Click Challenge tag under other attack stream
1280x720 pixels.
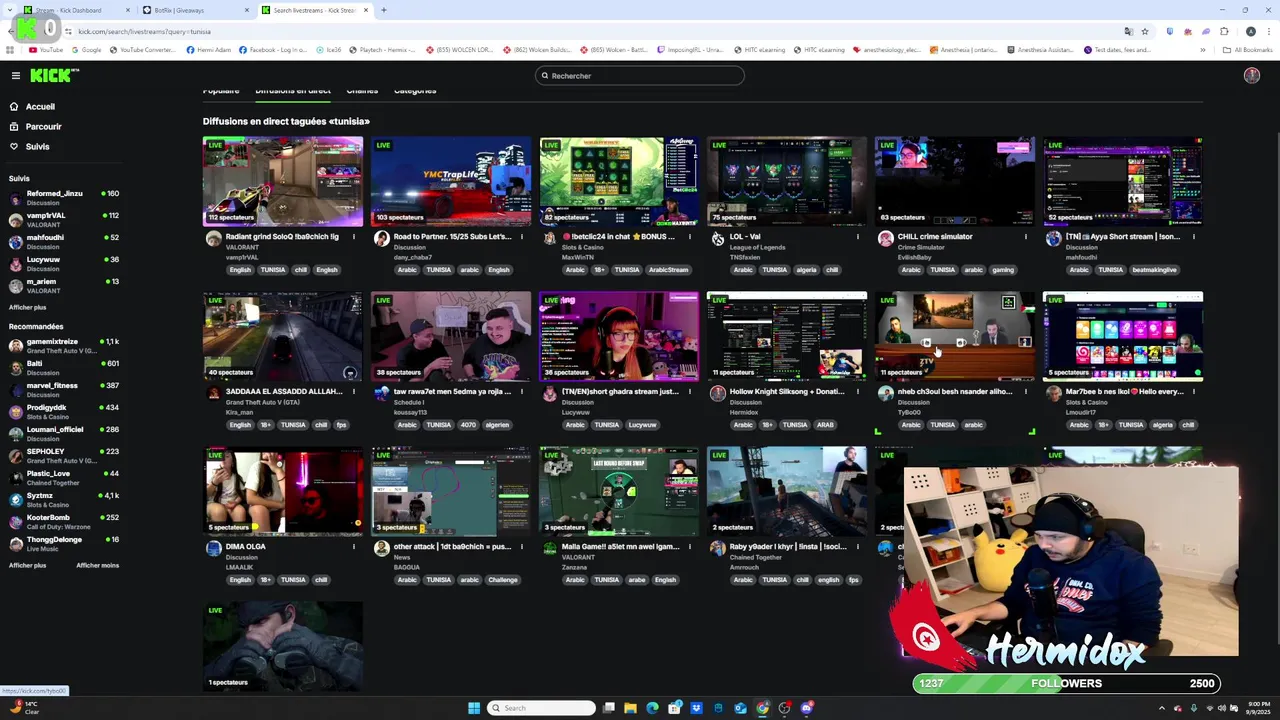pos(503,580)
